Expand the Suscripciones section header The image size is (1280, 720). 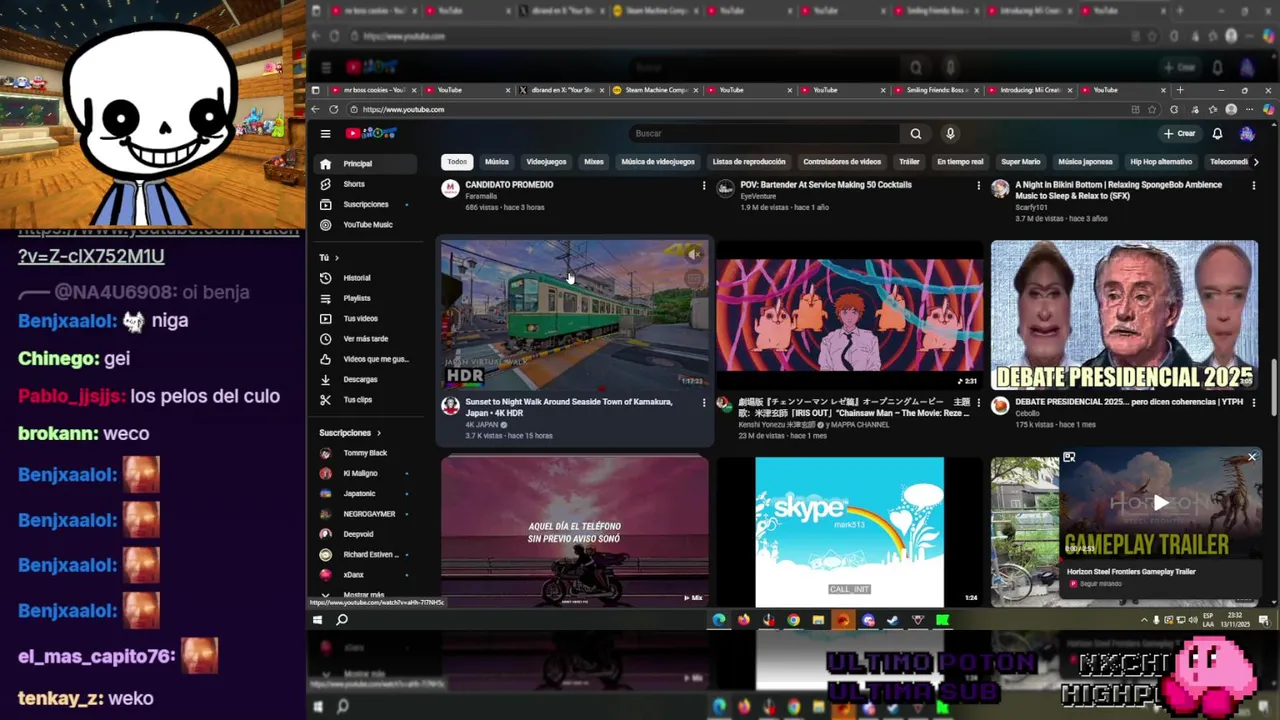click(x=350, y=433)
